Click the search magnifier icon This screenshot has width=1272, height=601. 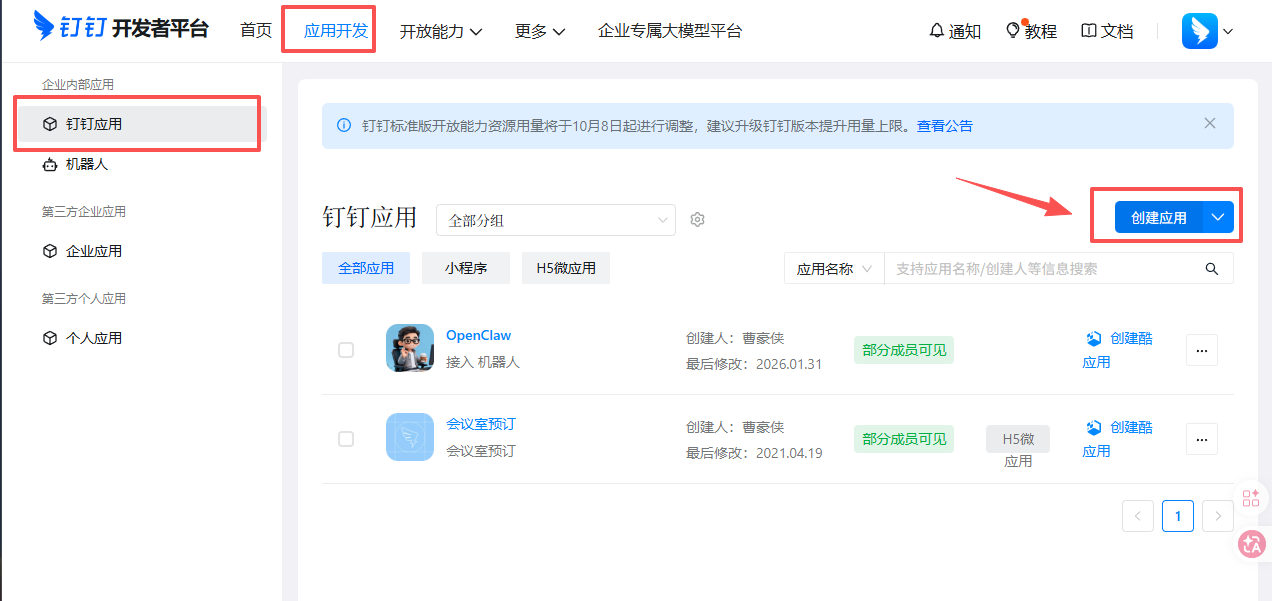(x=1212, y=269)
